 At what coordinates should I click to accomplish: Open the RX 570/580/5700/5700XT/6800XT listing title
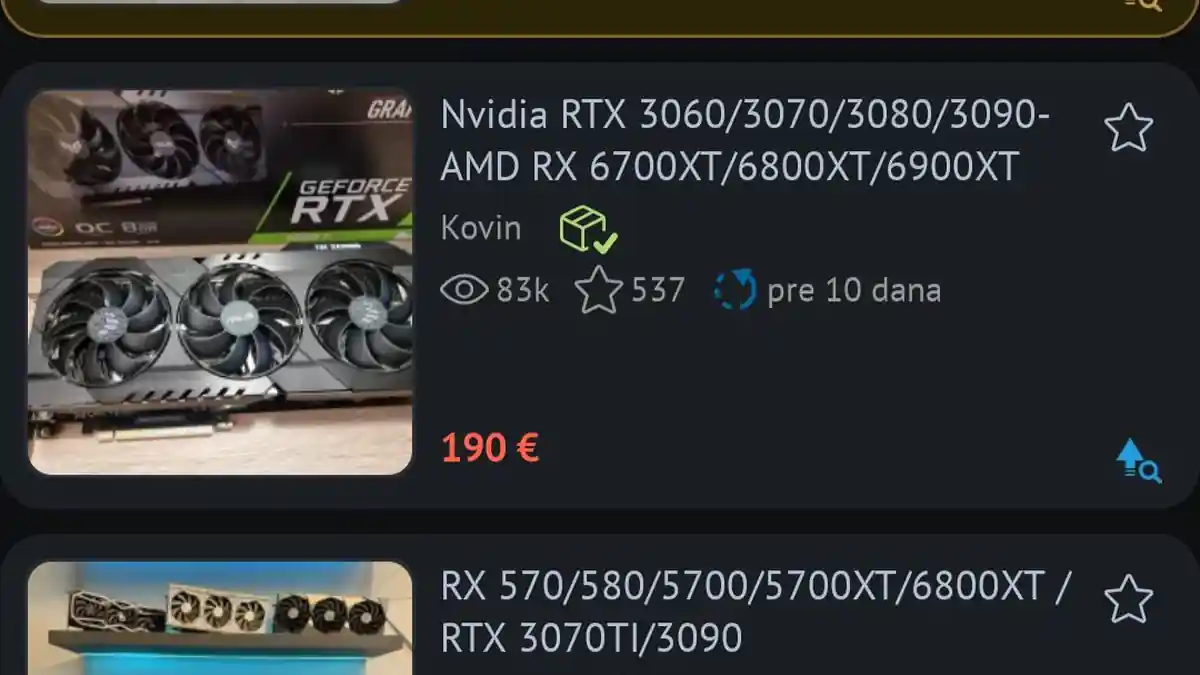point(756,611)
